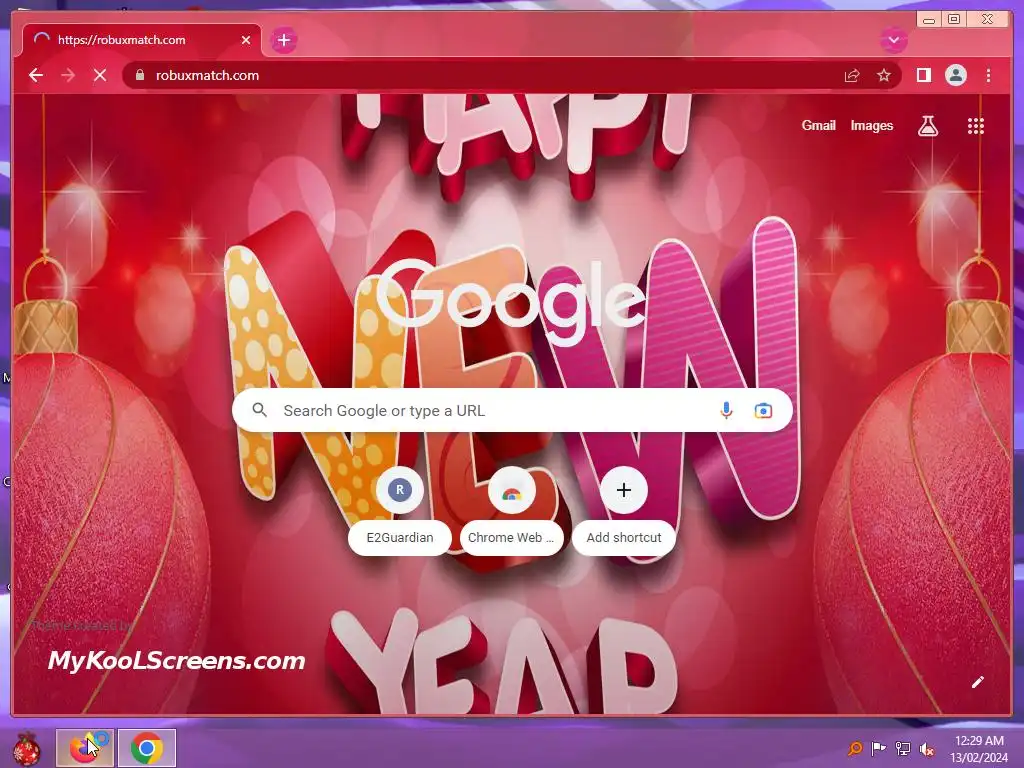Bookmark this tab with the star icon
The image size is (1024, 768).
coord(884,75)
